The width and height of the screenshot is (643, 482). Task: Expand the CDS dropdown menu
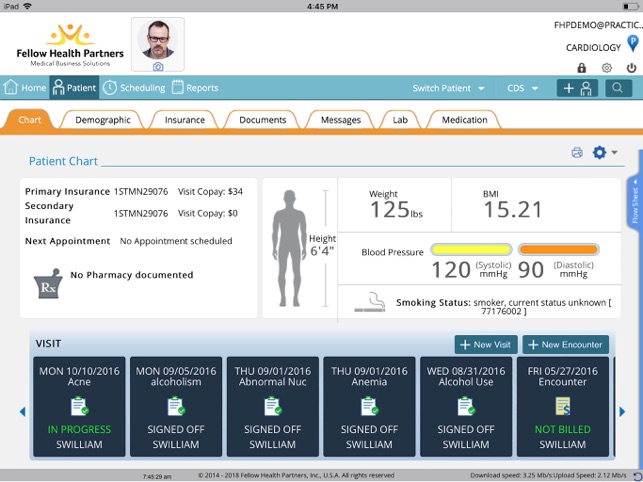pos(522,88)
